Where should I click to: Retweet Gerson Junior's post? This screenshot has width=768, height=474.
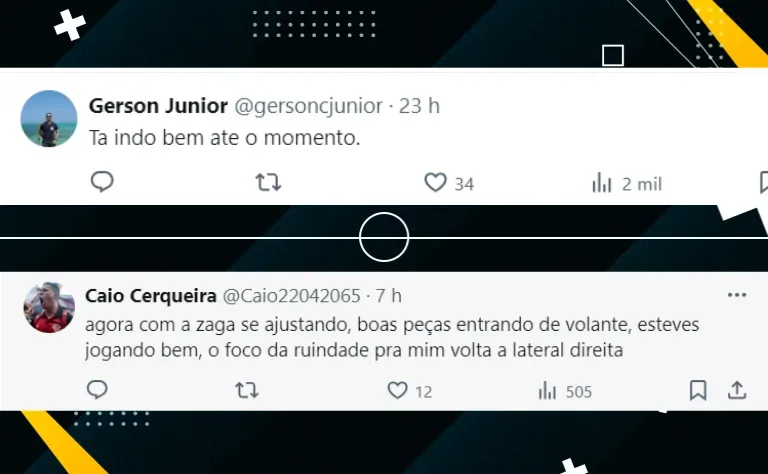coord(268,183)
